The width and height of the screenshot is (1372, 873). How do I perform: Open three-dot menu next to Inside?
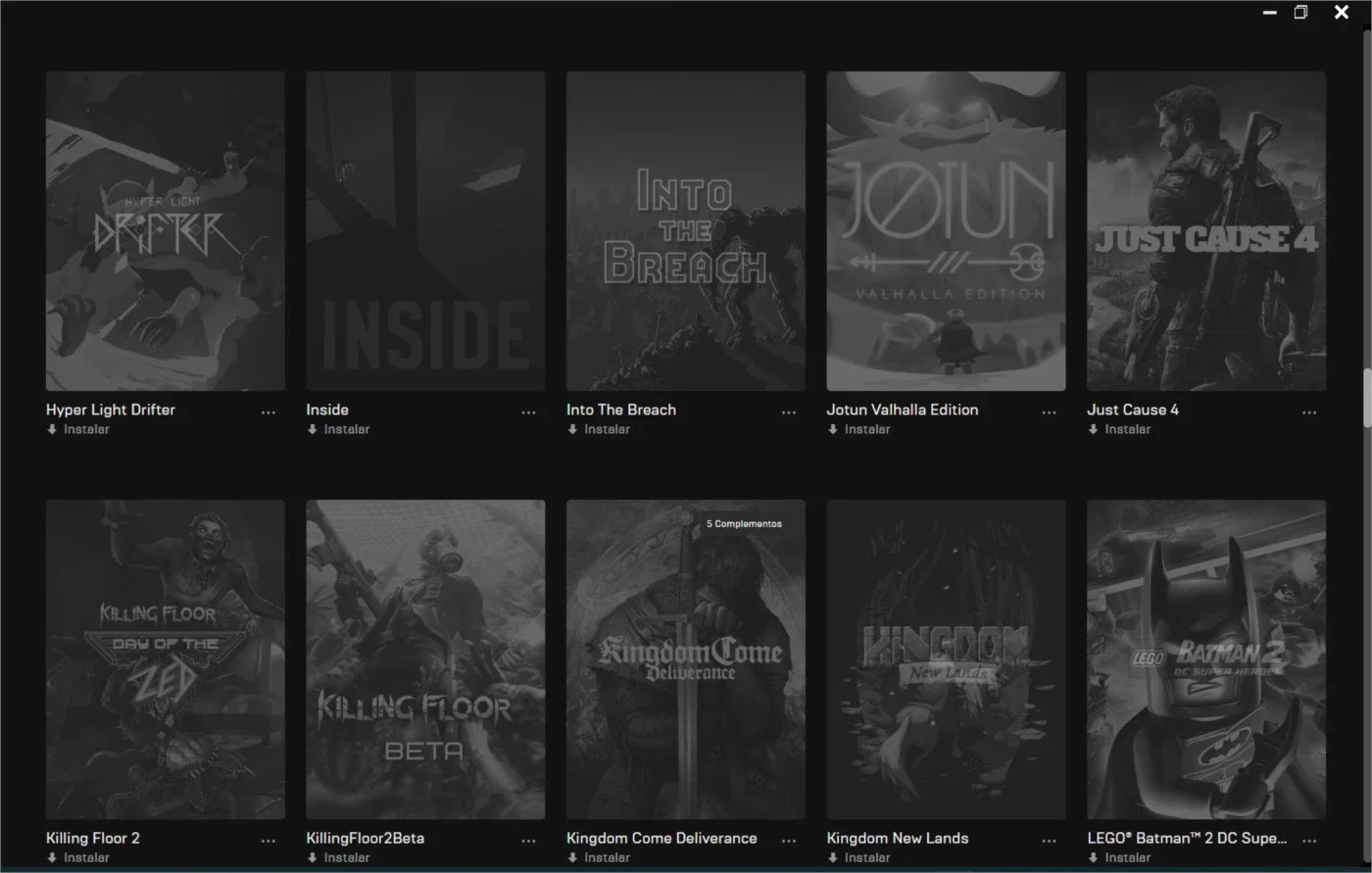[529, 413]
